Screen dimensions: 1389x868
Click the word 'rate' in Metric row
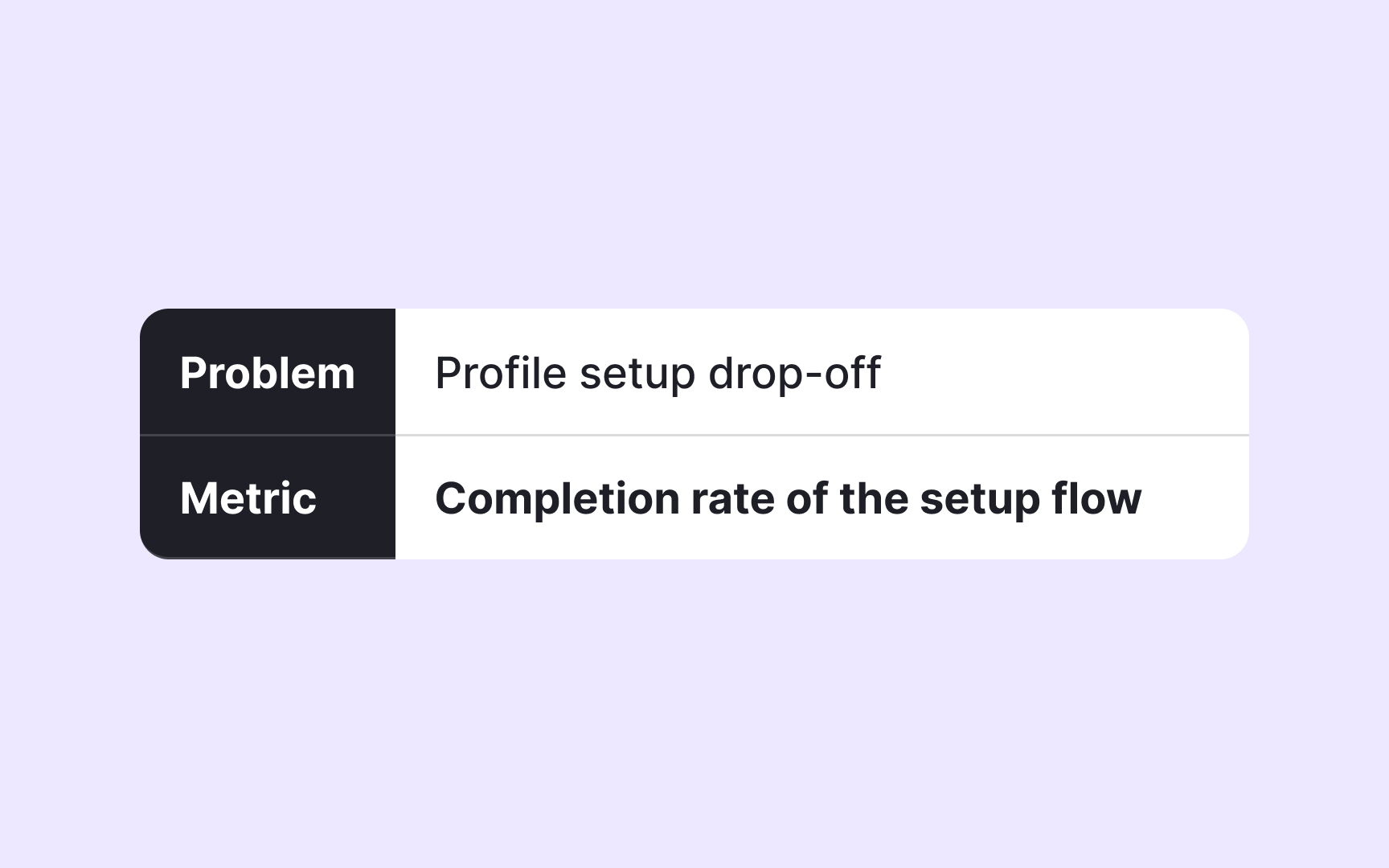[x=733, y=498]
